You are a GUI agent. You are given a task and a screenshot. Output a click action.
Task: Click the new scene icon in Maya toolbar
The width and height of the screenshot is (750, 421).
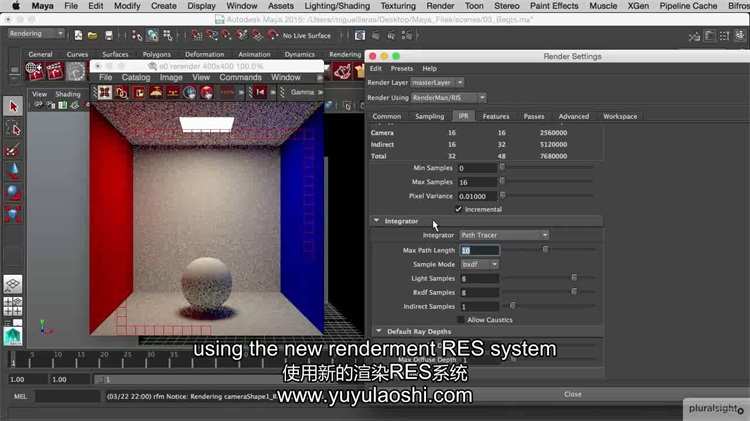point(78,35)
